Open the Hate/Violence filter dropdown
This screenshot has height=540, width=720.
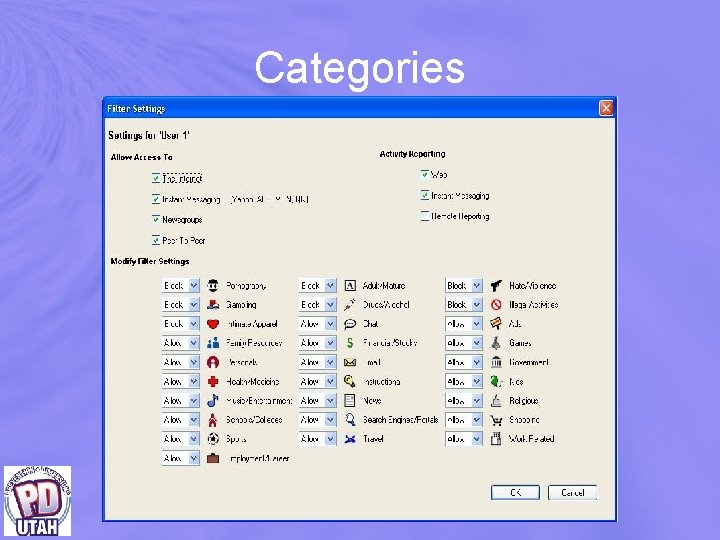464,286
